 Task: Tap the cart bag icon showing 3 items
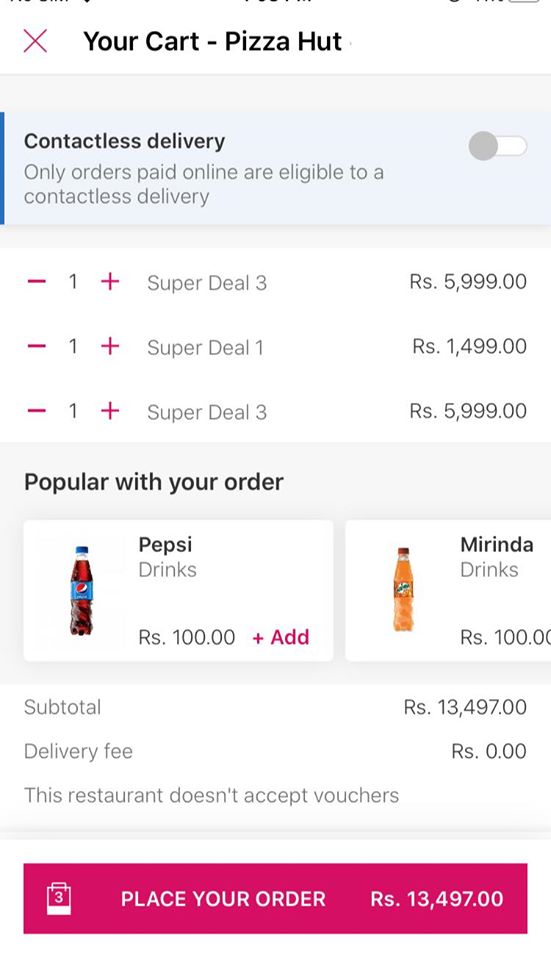(59, 899)
